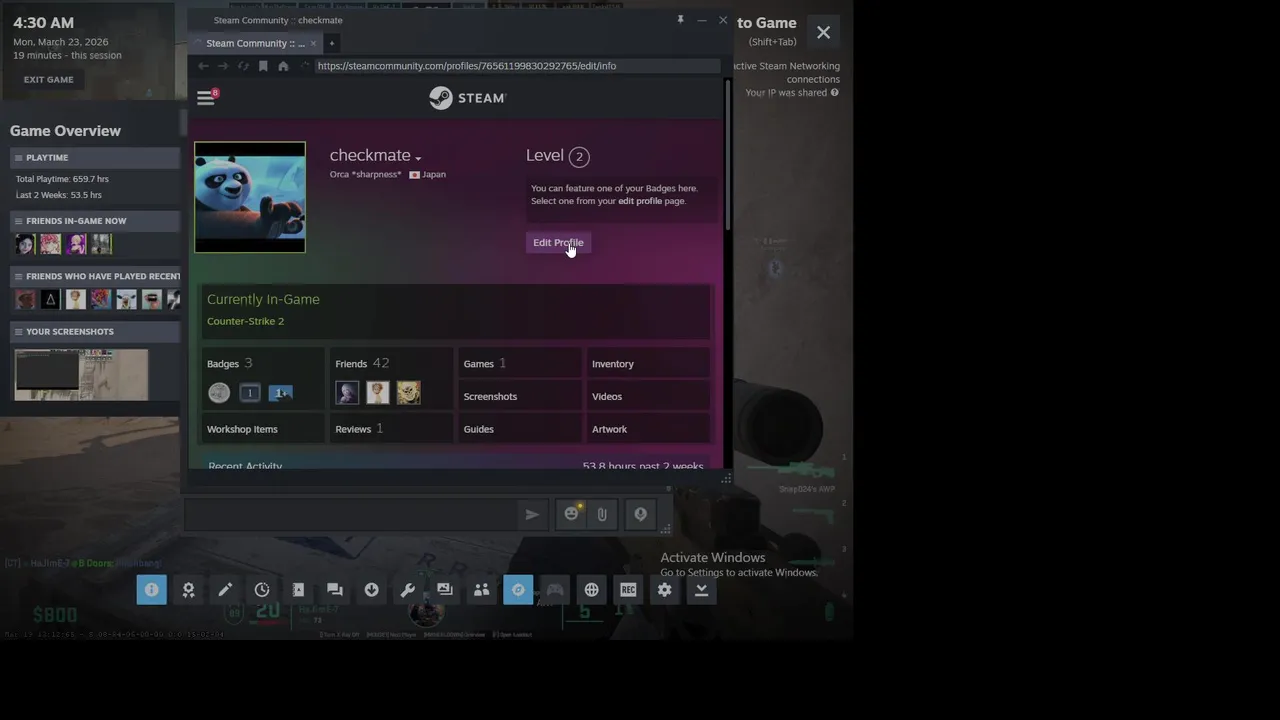Screen dimensions: 1280x720
Task: Open the Notes pencil icon in overlay toolbar
Action: [225, 590]
